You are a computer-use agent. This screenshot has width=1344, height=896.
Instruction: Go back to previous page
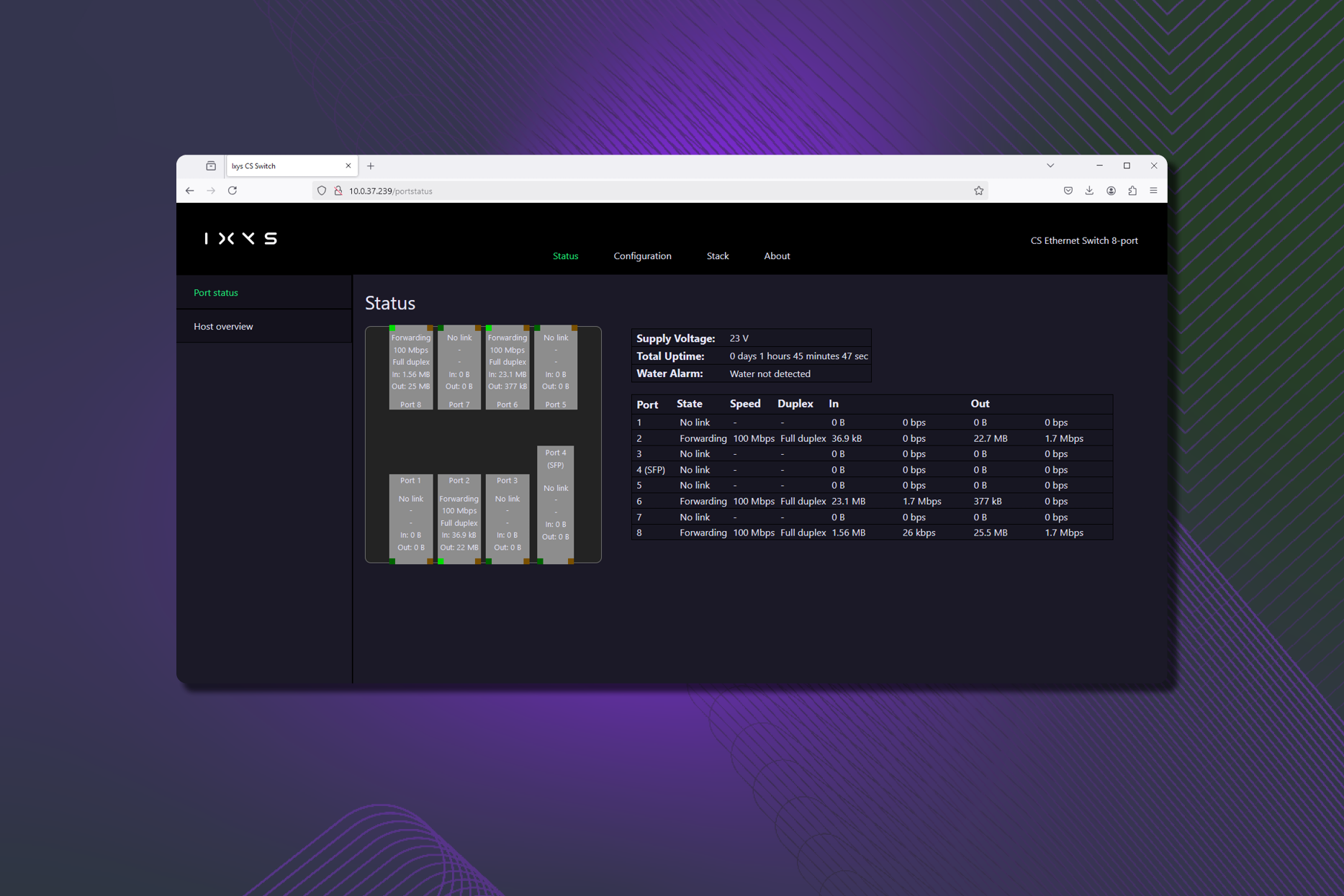[x=190, y=191]
